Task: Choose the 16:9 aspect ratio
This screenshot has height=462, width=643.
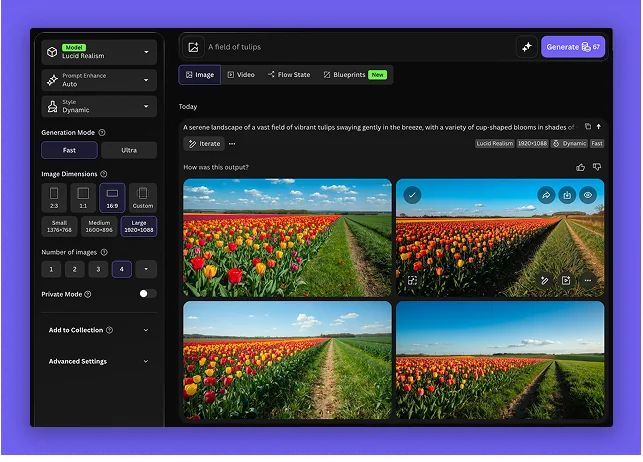Action: pos(112,198)
